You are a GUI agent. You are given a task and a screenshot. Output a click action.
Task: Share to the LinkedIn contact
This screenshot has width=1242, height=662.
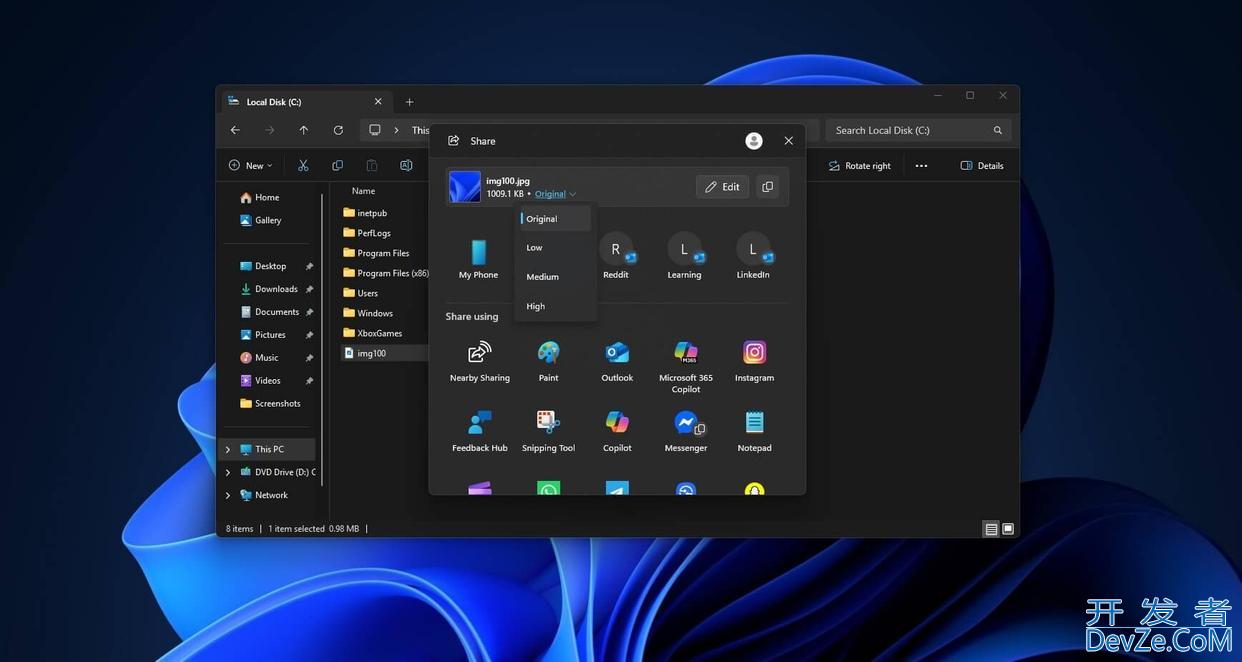click(753, 257)
